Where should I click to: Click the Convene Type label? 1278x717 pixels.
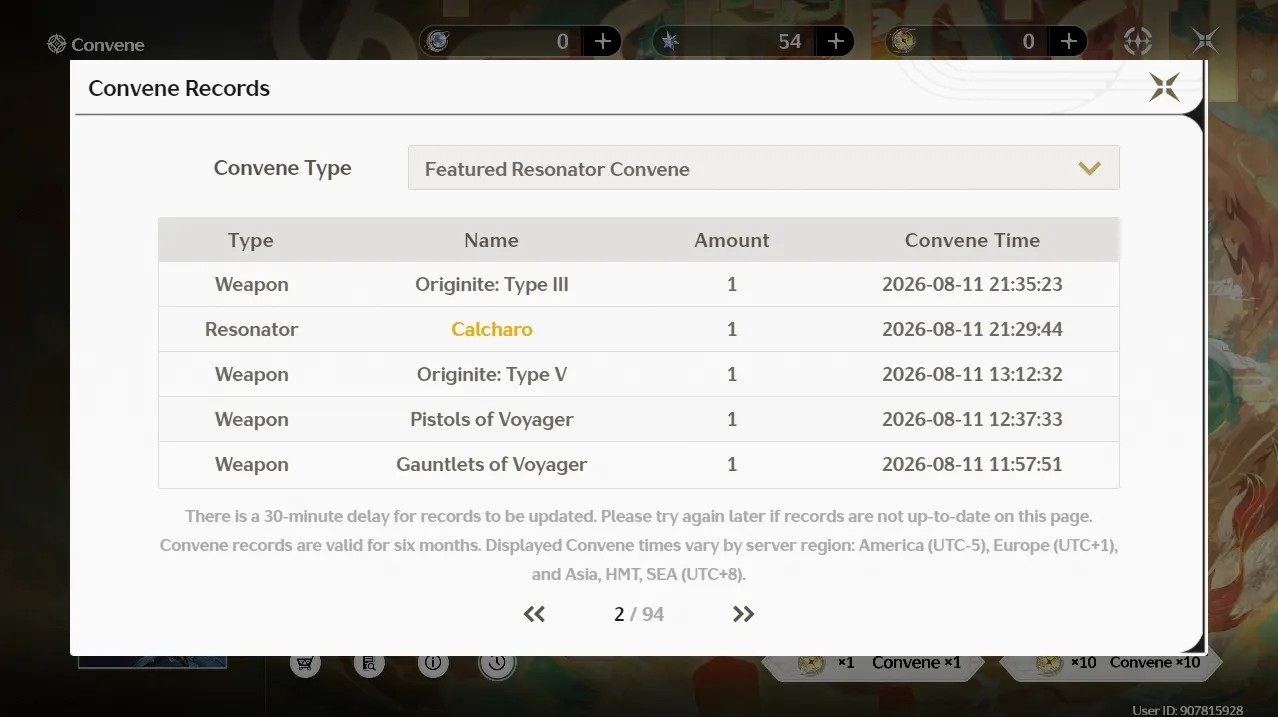283,168
